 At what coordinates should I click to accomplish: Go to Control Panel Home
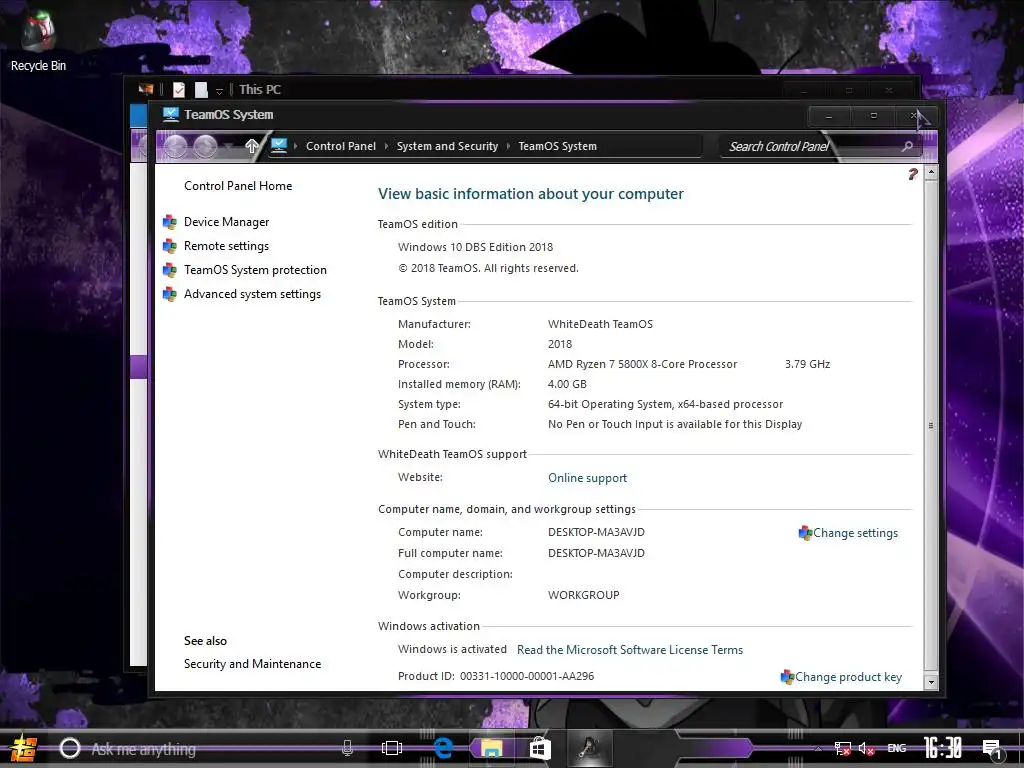click(238, 185)
